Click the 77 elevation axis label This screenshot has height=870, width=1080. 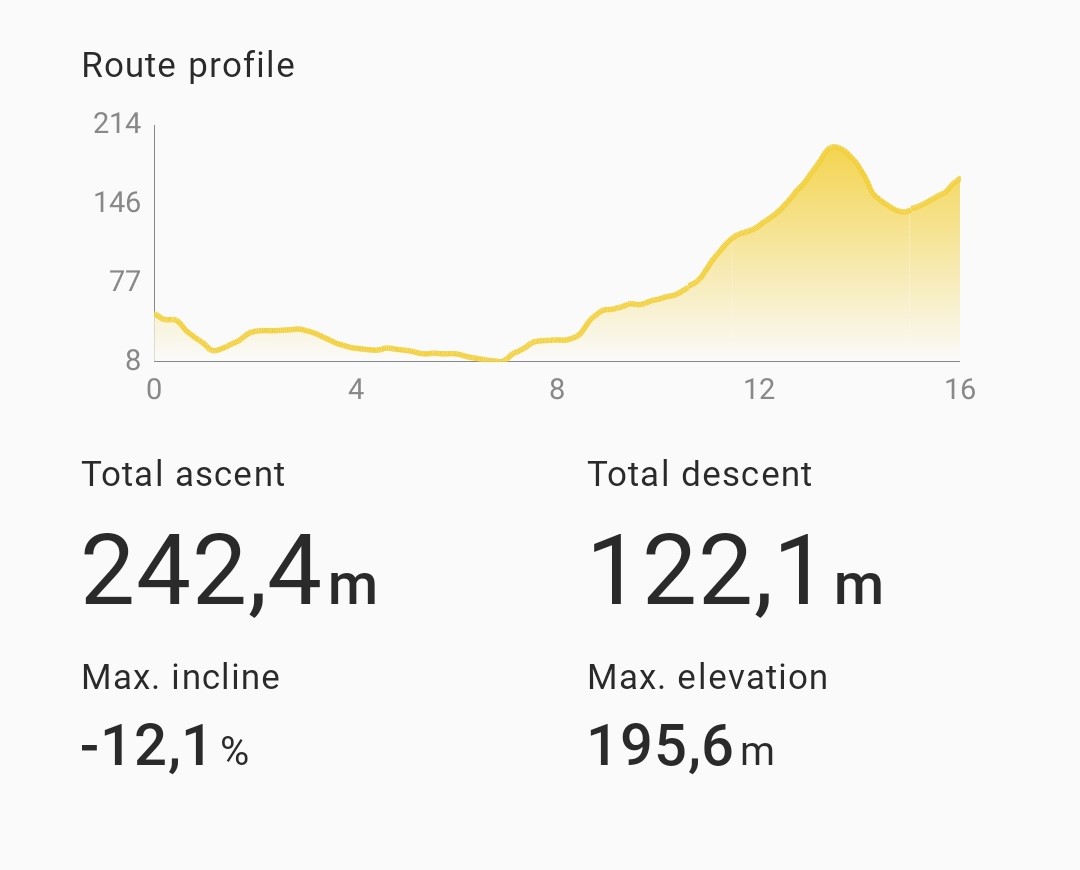pos(124,282)
